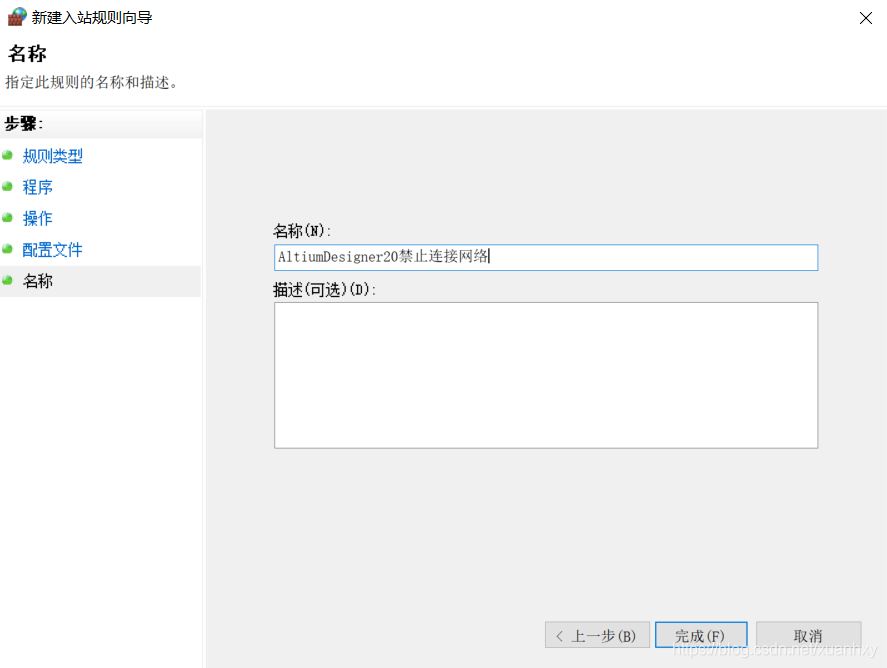Go to the 规则类型 step
Image resolution: width=887 pixels, height=668 pixels.
point(53,156)
